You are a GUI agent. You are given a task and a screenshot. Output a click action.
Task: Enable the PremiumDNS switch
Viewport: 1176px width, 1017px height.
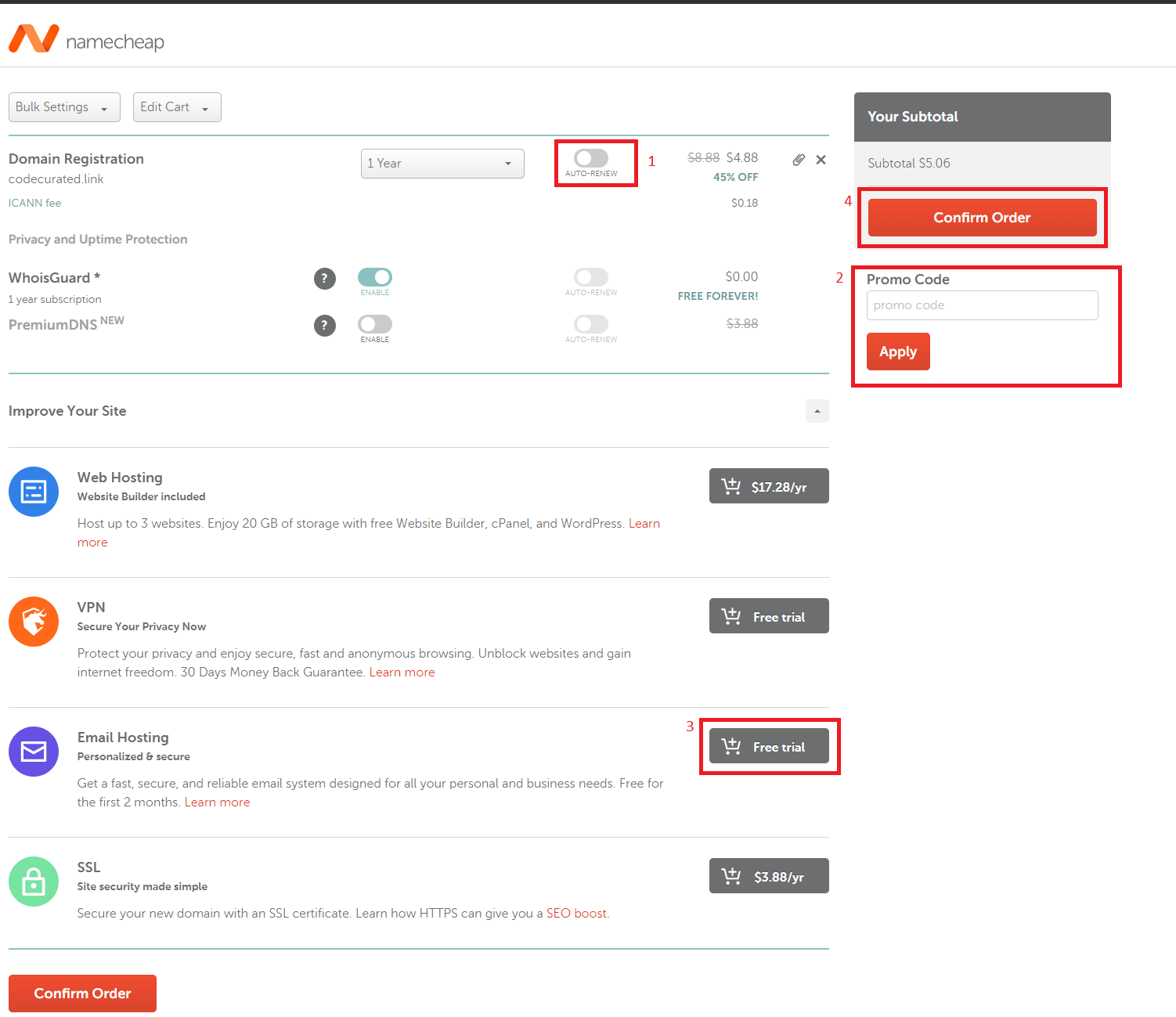pos(375,324)
